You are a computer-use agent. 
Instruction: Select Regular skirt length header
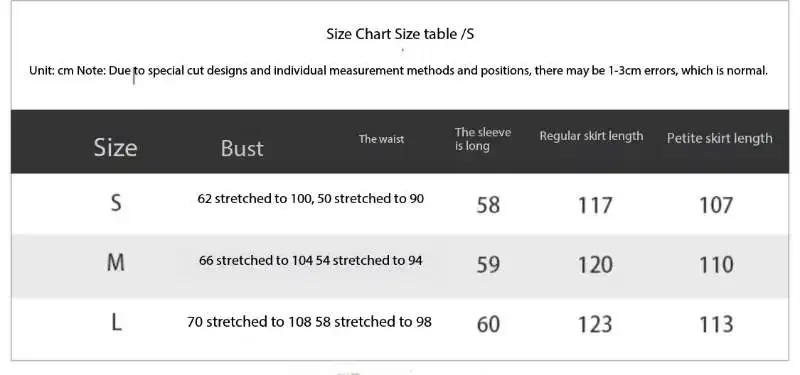[591, 136]
